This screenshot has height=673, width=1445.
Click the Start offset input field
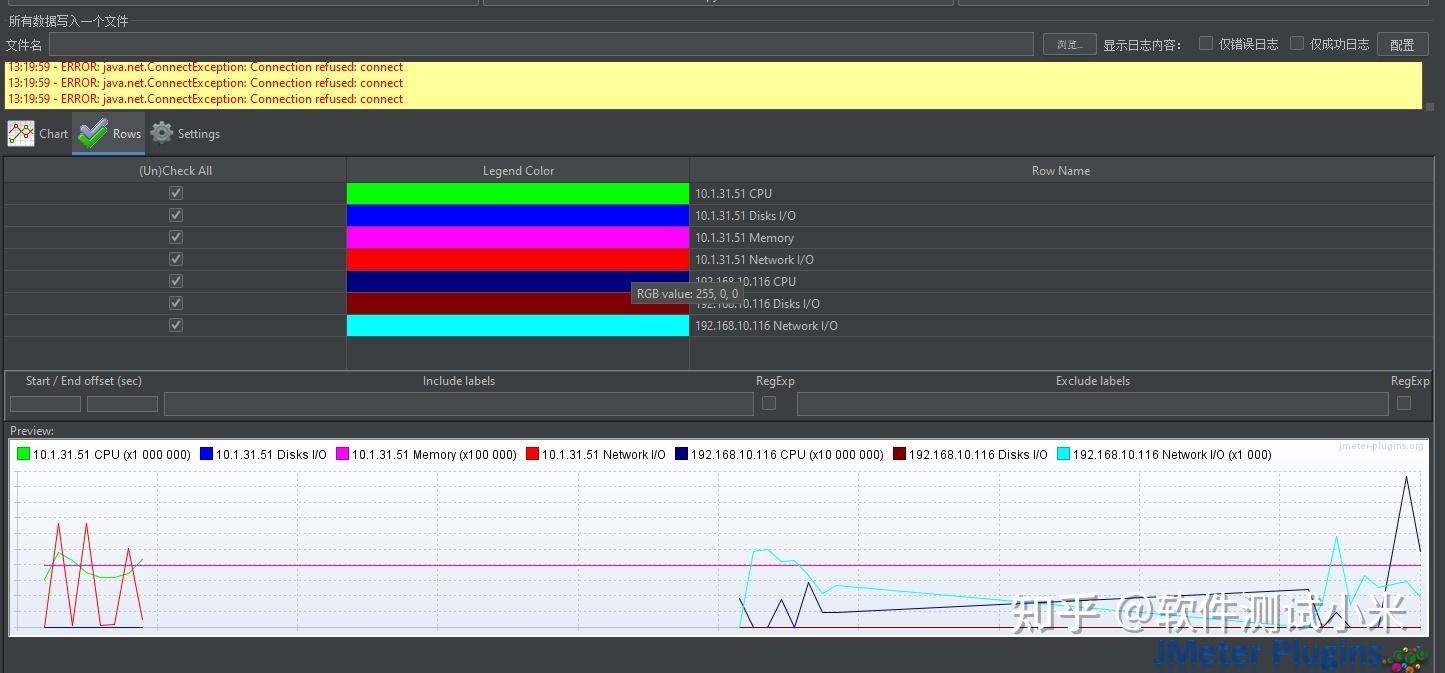pyautogui.click(x=45, y=404)
